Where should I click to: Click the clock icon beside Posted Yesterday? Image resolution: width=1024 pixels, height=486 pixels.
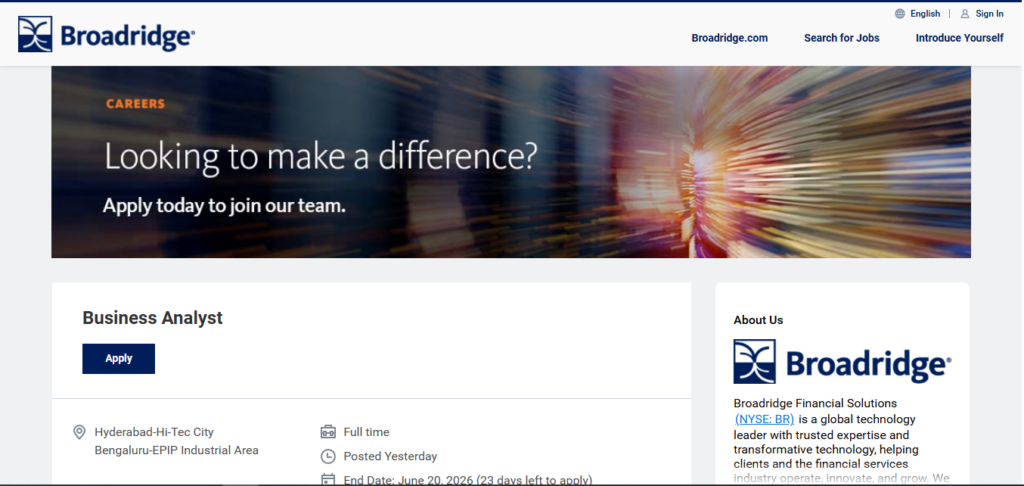click(328, 457)
